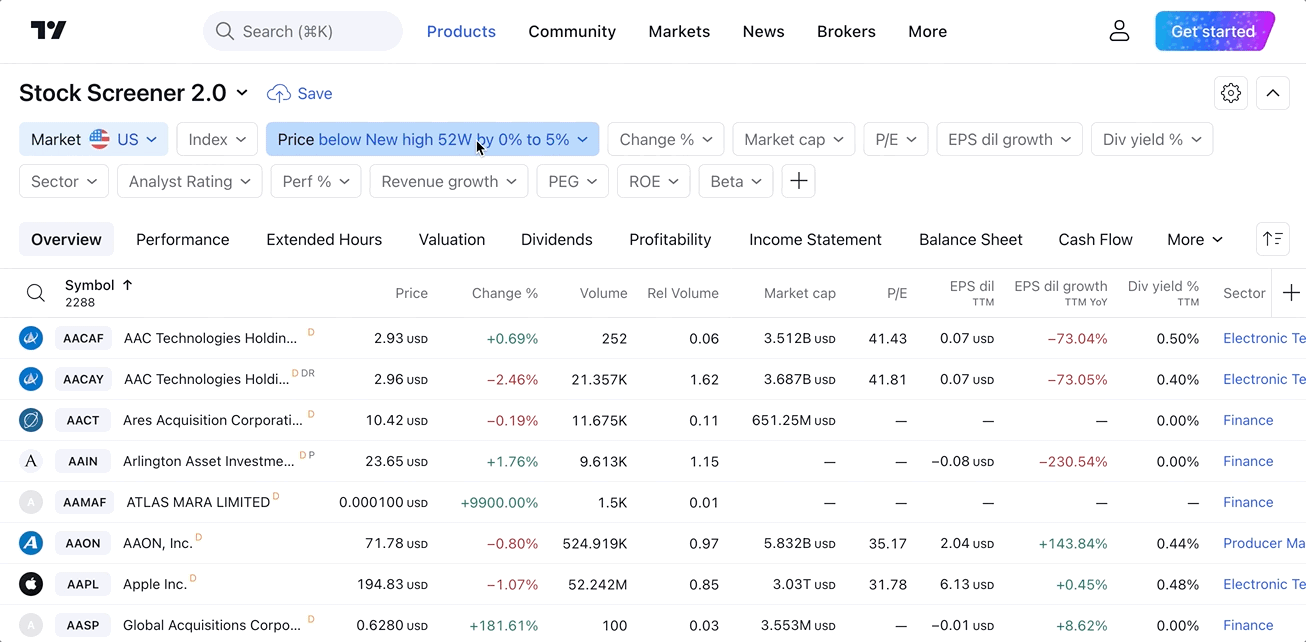Click AACAF company logo

31,338
